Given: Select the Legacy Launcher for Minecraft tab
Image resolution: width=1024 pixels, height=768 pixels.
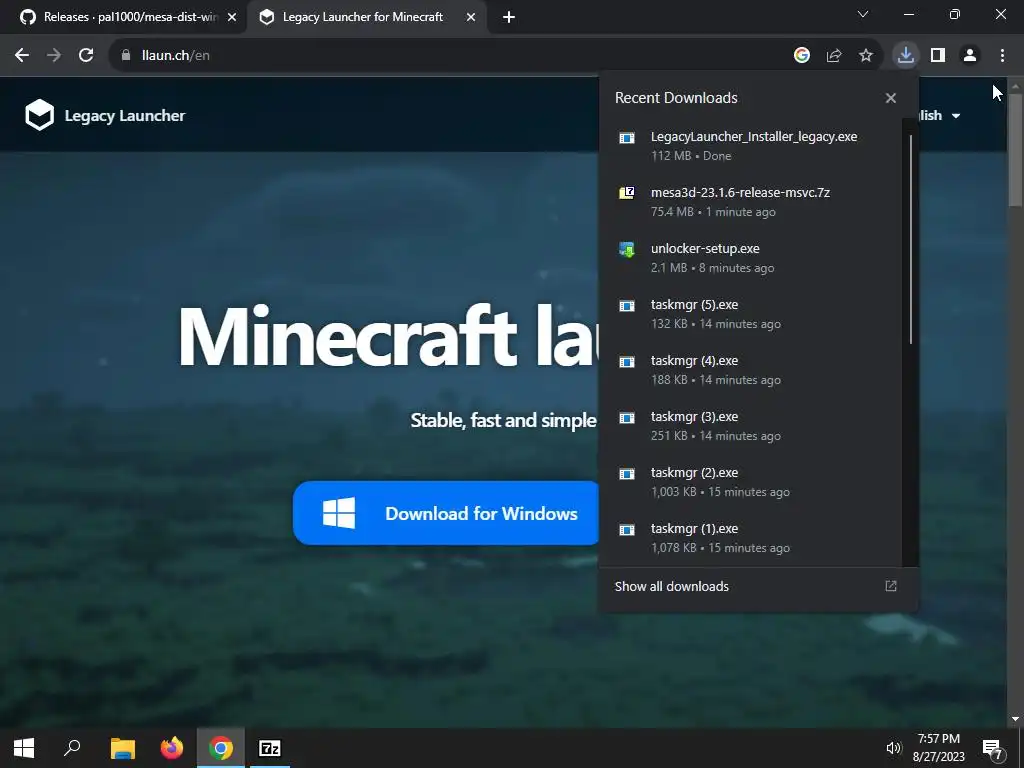Looking at the screenshot, I should tap(362, 17).
